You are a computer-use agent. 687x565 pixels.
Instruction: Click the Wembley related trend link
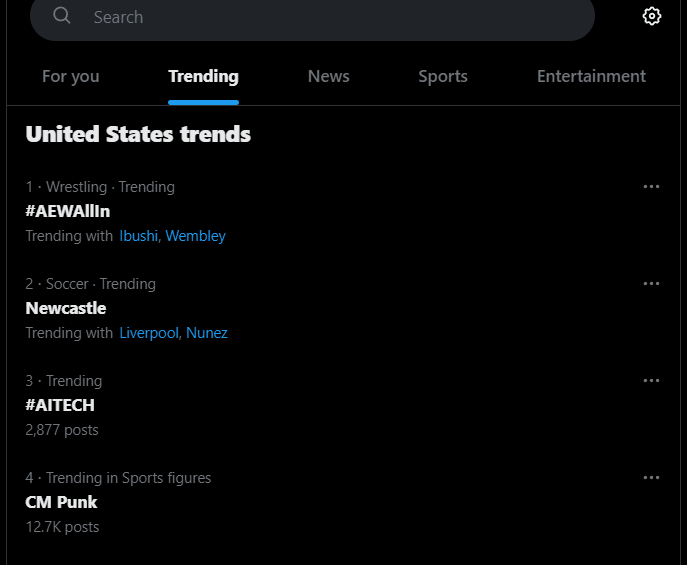pyautogui.click(x=195, y=236)
